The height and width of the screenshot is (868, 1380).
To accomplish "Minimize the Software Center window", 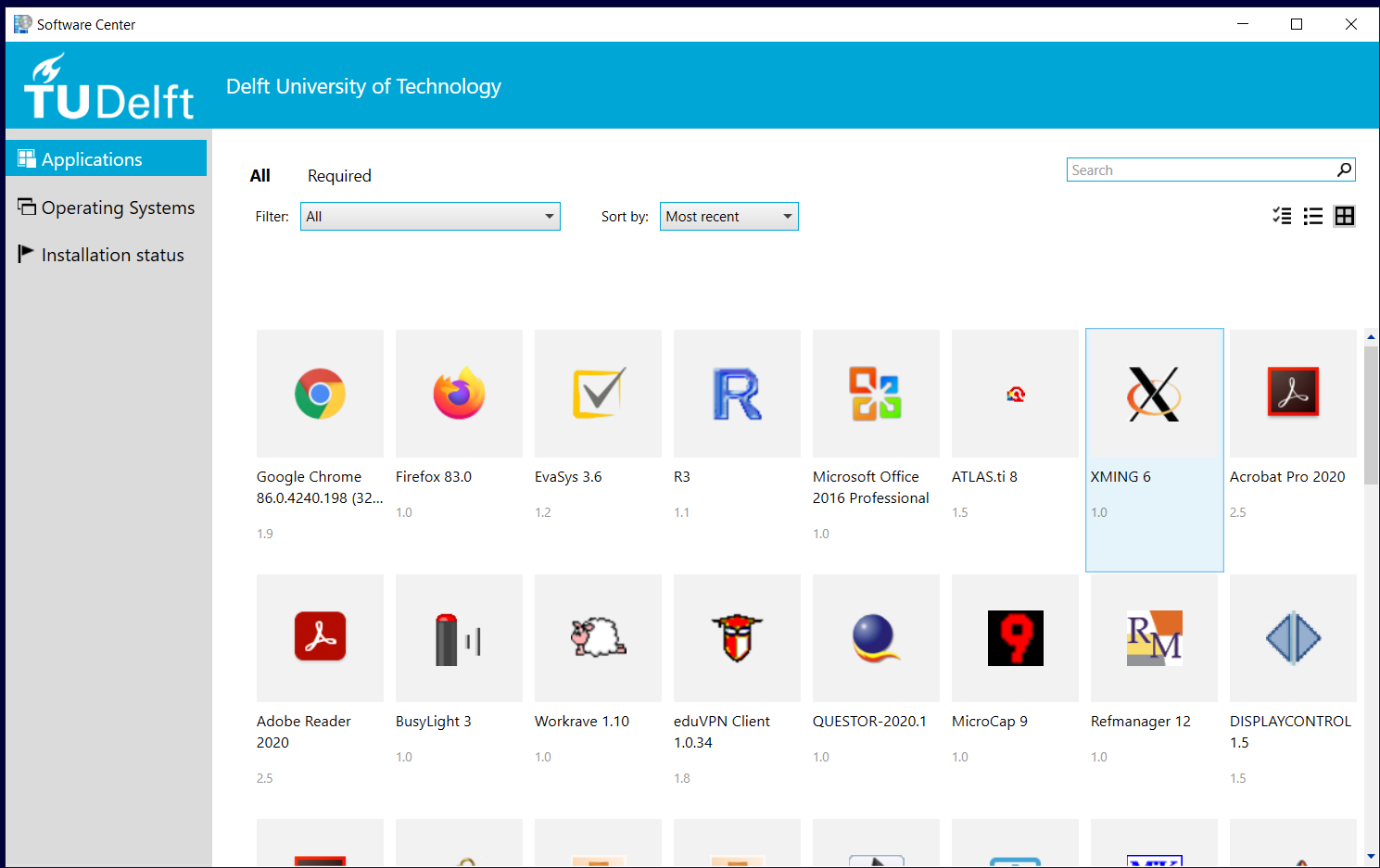I will pos(1243,24).
